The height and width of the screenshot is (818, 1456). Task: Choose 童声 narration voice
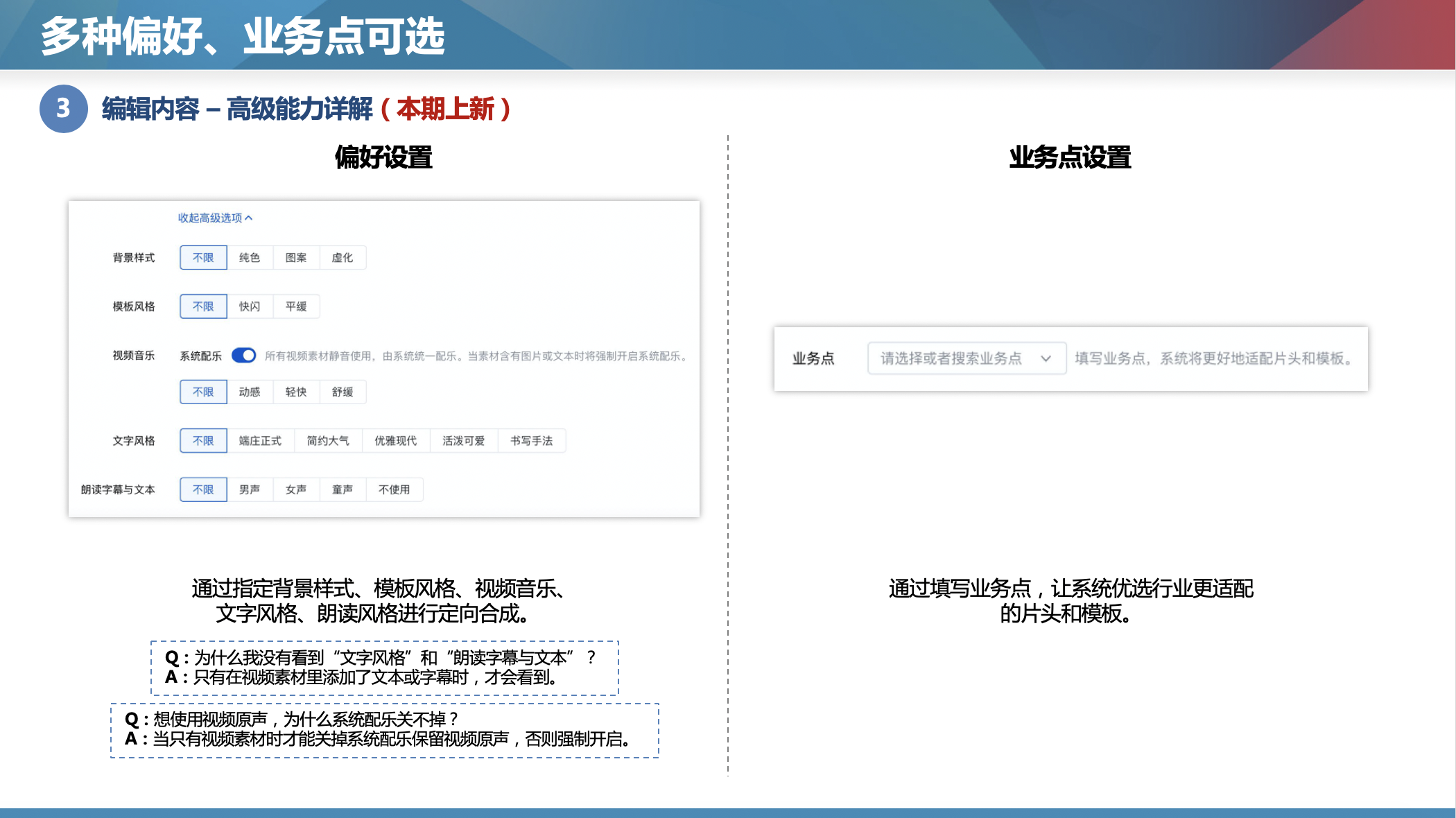[343, 489]
